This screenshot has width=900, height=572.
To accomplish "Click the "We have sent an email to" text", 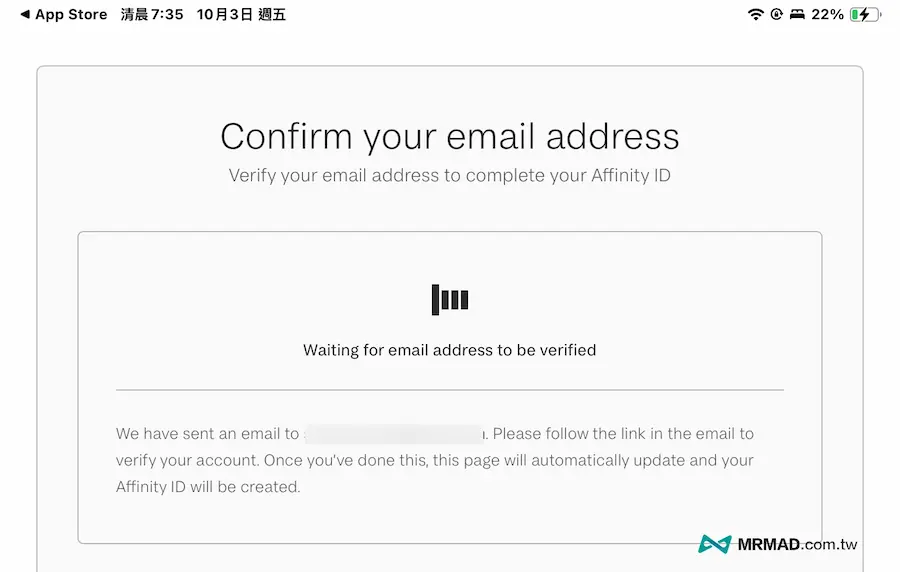I will point(207,434).
